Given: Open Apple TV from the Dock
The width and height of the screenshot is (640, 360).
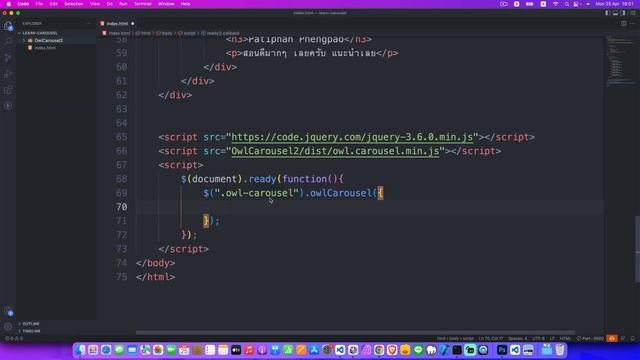Looking at the screenshot, I should (236, 350).
